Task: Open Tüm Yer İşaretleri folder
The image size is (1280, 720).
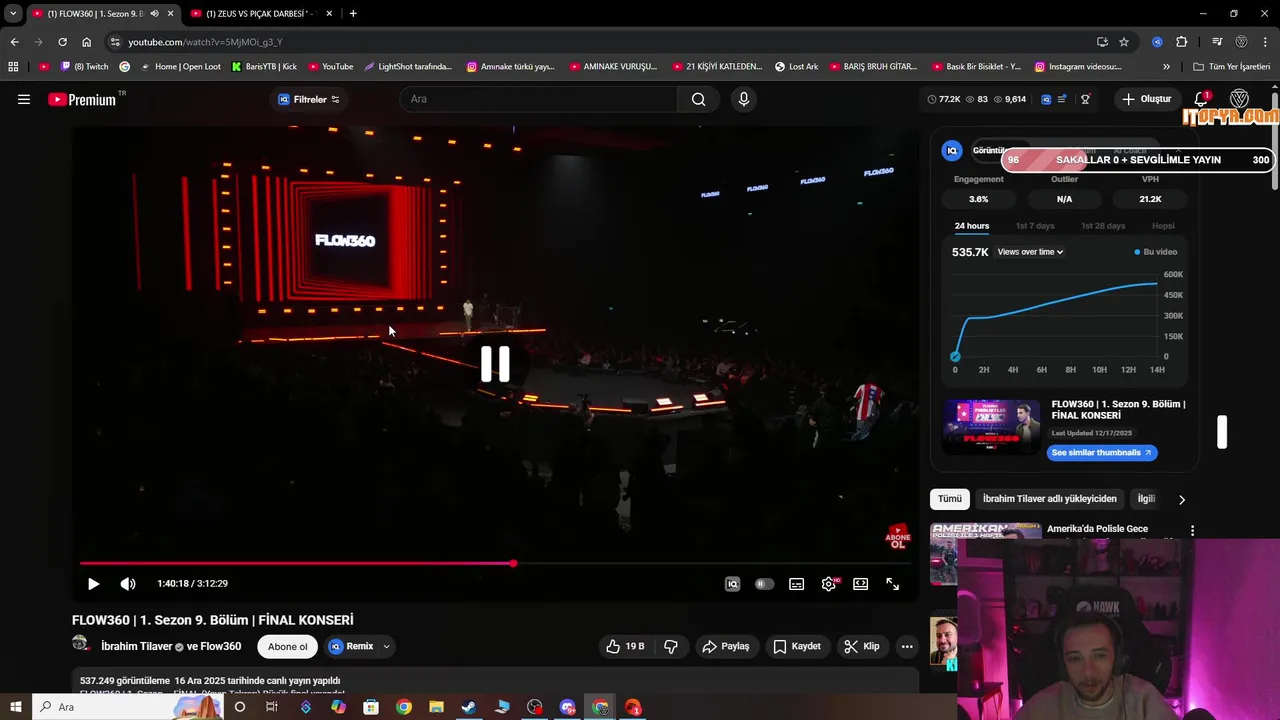Action: pyautogui.click(x=1232, y=67)
